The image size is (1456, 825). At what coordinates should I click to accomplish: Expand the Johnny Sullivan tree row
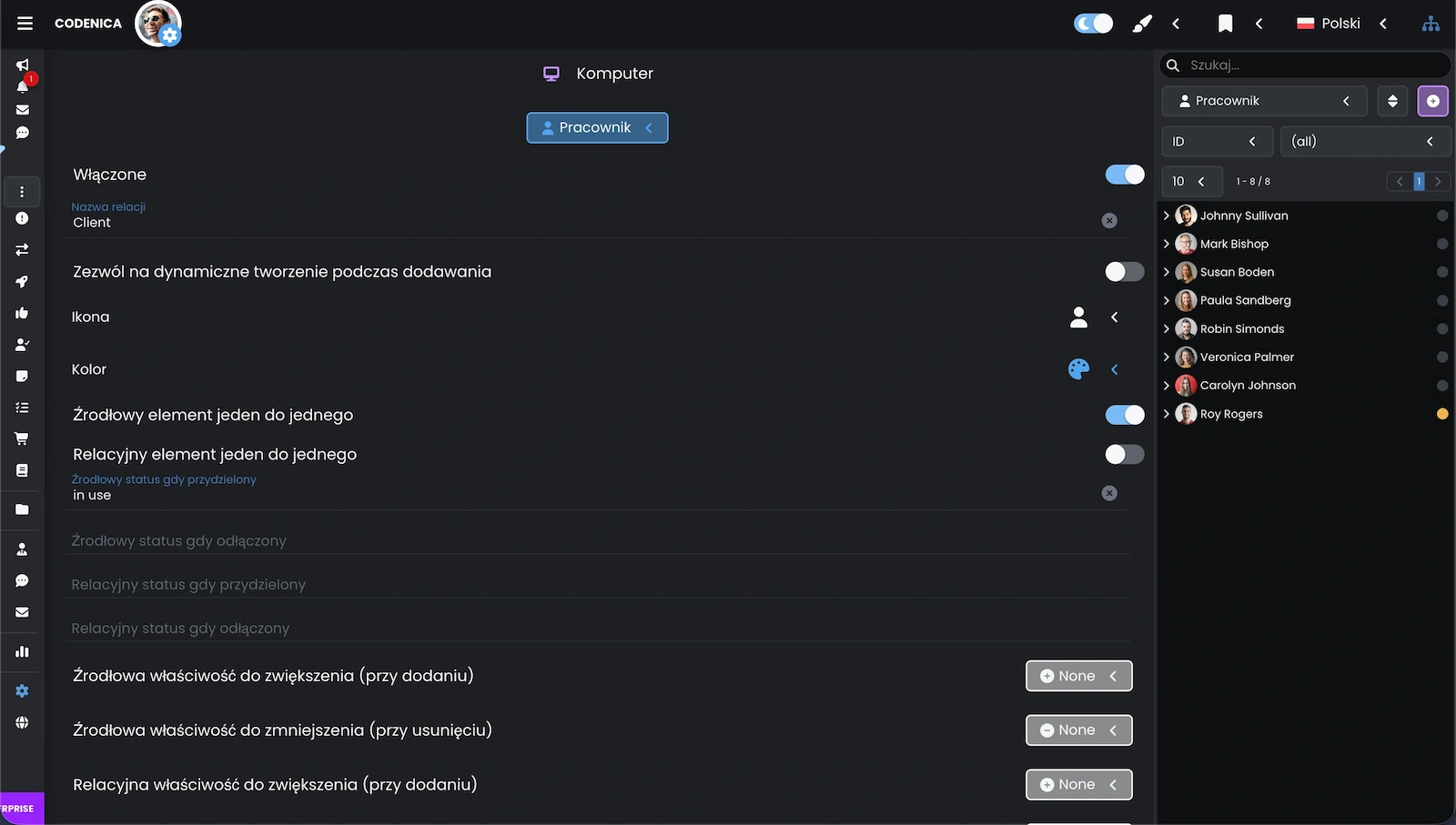tap(1167, 216)
